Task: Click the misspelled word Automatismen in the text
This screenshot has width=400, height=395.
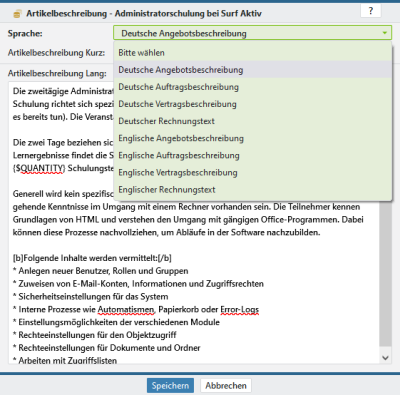Action: [126, 310]
